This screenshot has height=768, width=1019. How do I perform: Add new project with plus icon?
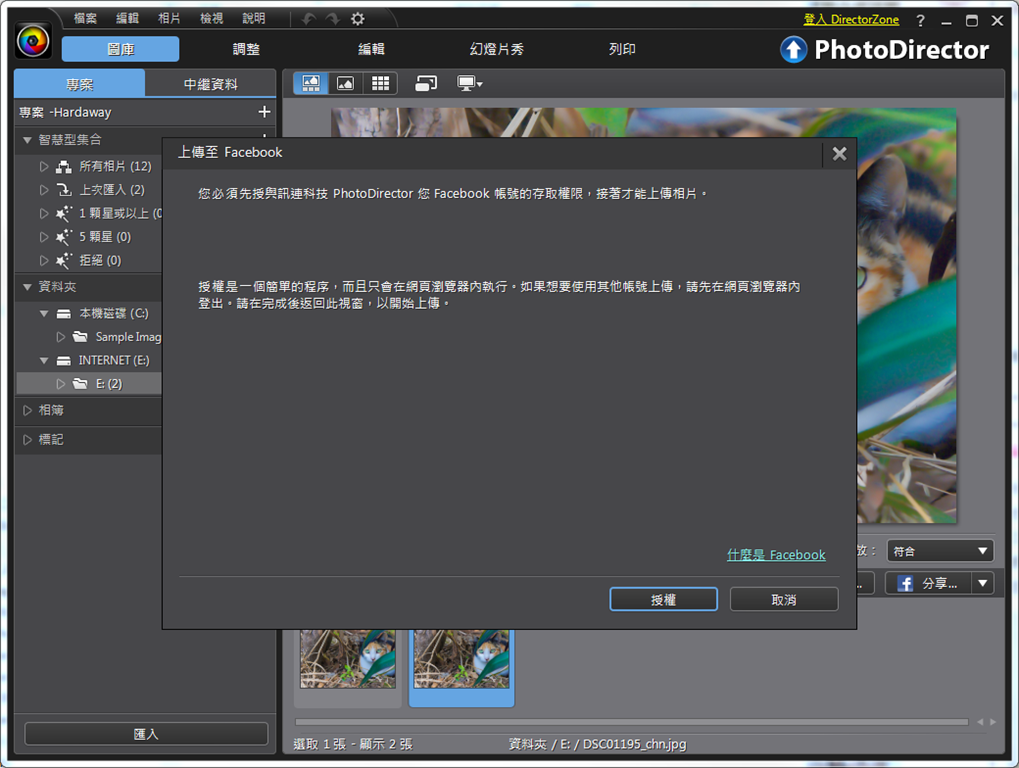[264, 112]
